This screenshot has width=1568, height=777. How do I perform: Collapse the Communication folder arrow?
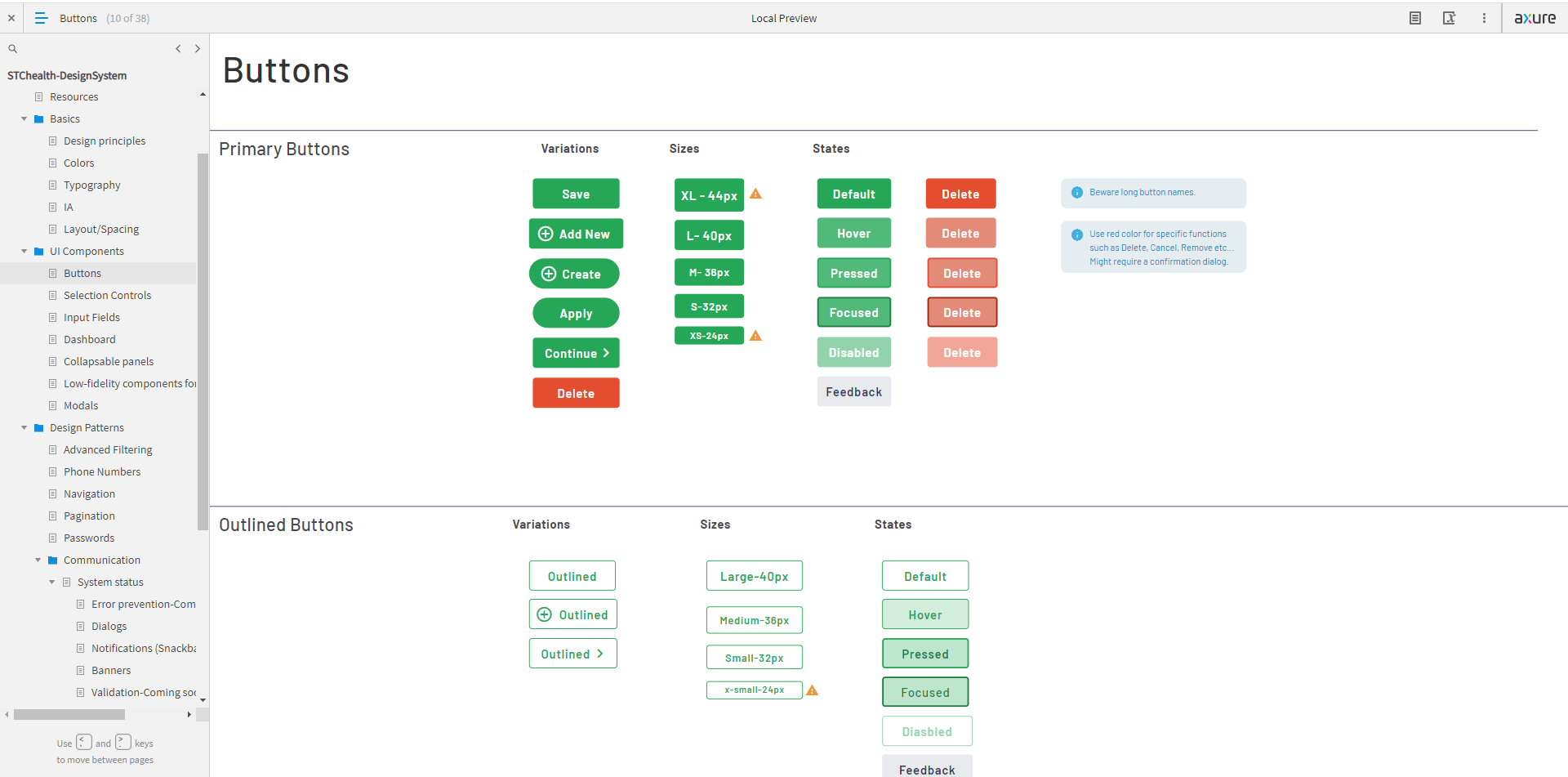38,560
